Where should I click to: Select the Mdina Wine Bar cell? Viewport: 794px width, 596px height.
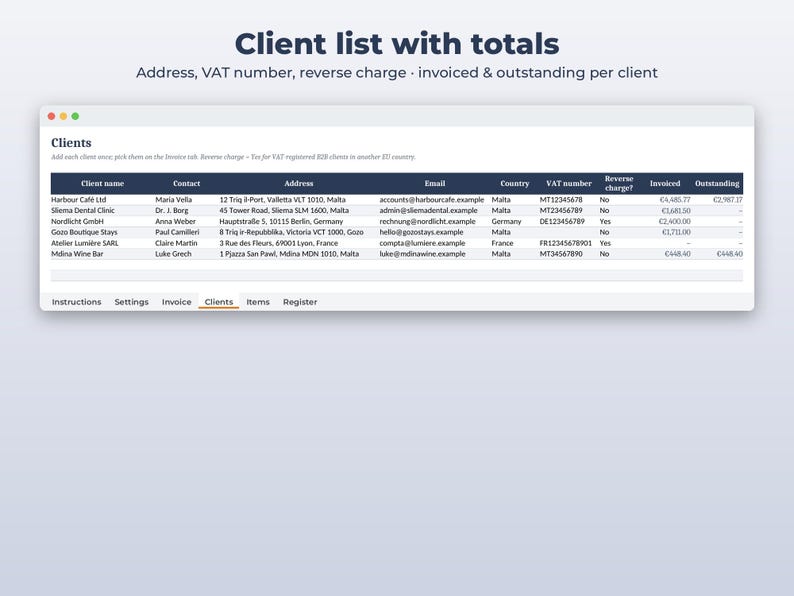tap(77, 254)
